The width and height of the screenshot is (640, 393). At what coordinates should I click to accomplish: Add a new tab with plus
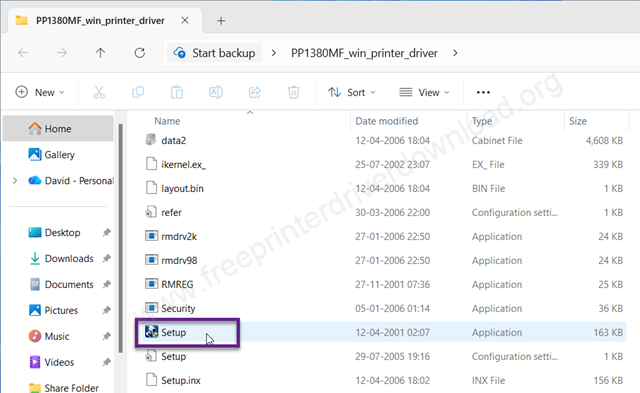[x=221, y=21]
